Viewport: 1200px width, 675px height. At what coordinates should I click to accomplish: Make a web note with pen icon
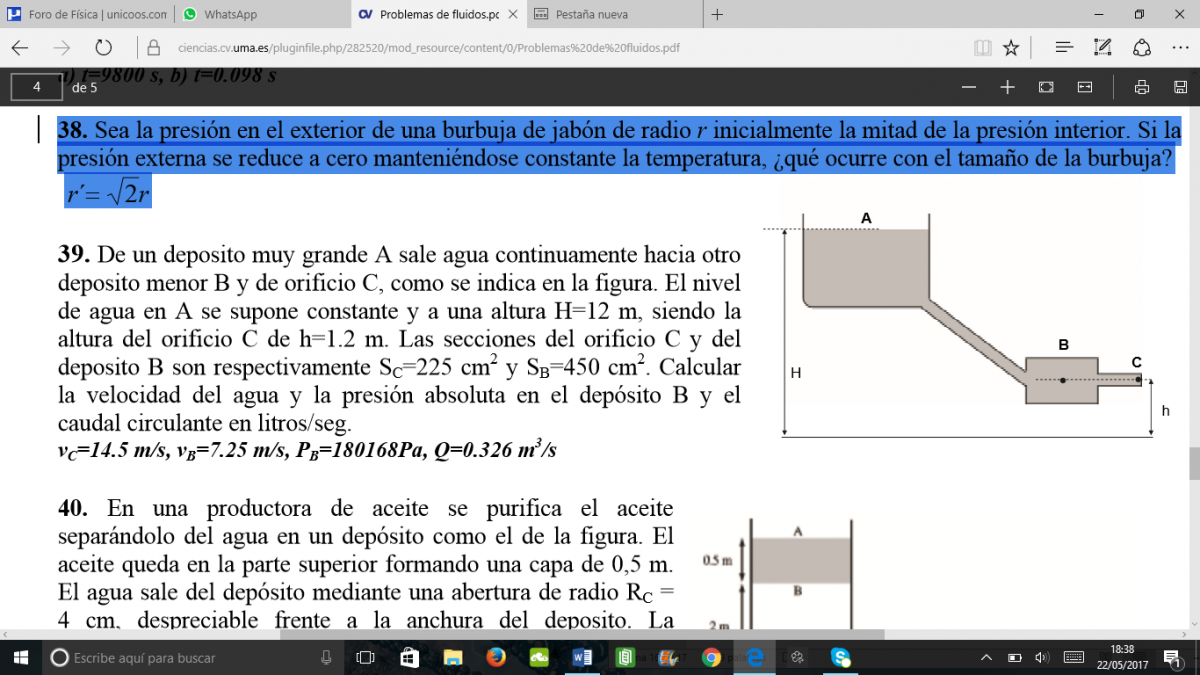[x=1103, y=47]
